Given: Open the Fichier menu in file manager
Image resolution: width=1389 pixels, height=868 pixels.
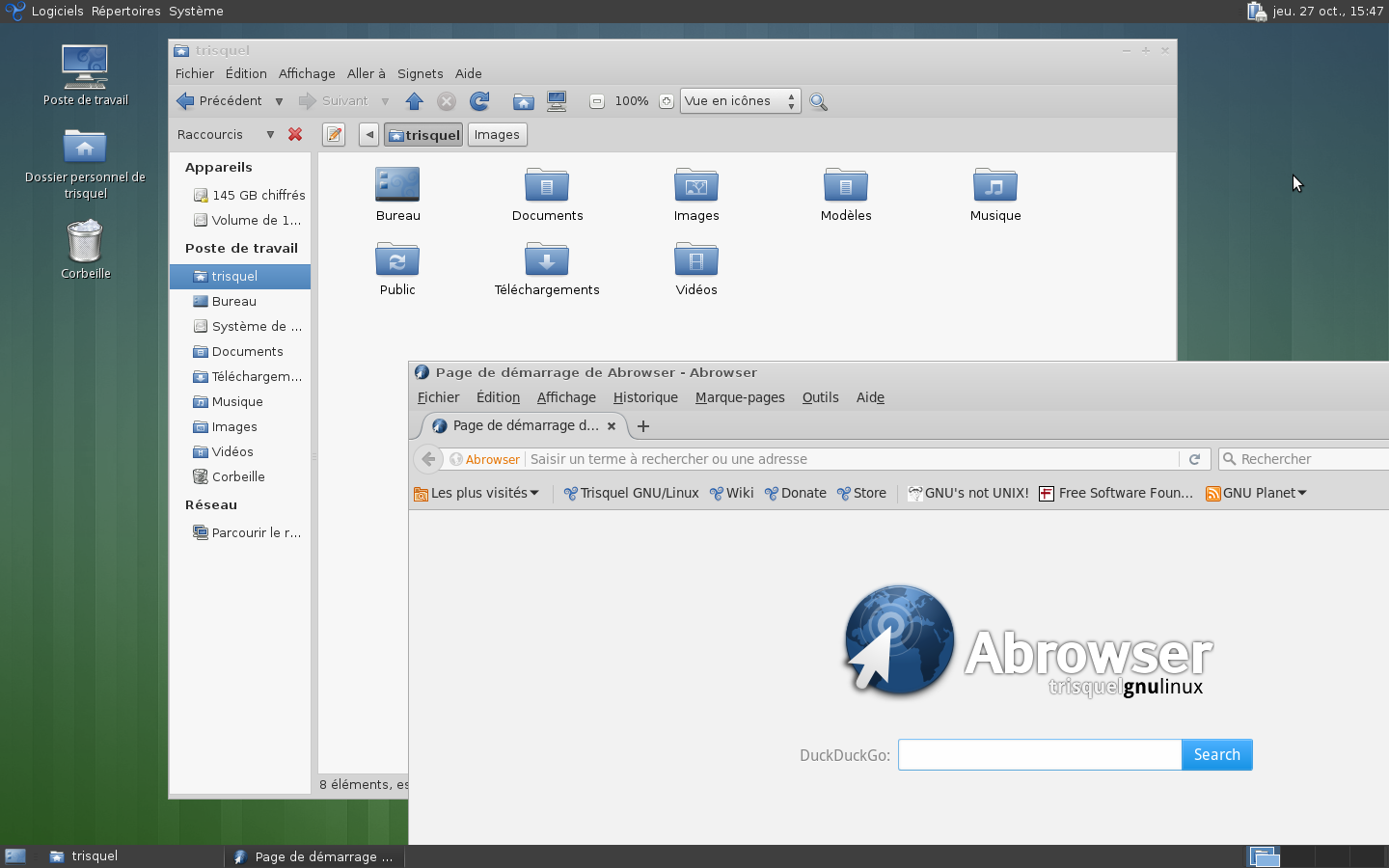Looking at the screenshot, I should pos(195,73).
